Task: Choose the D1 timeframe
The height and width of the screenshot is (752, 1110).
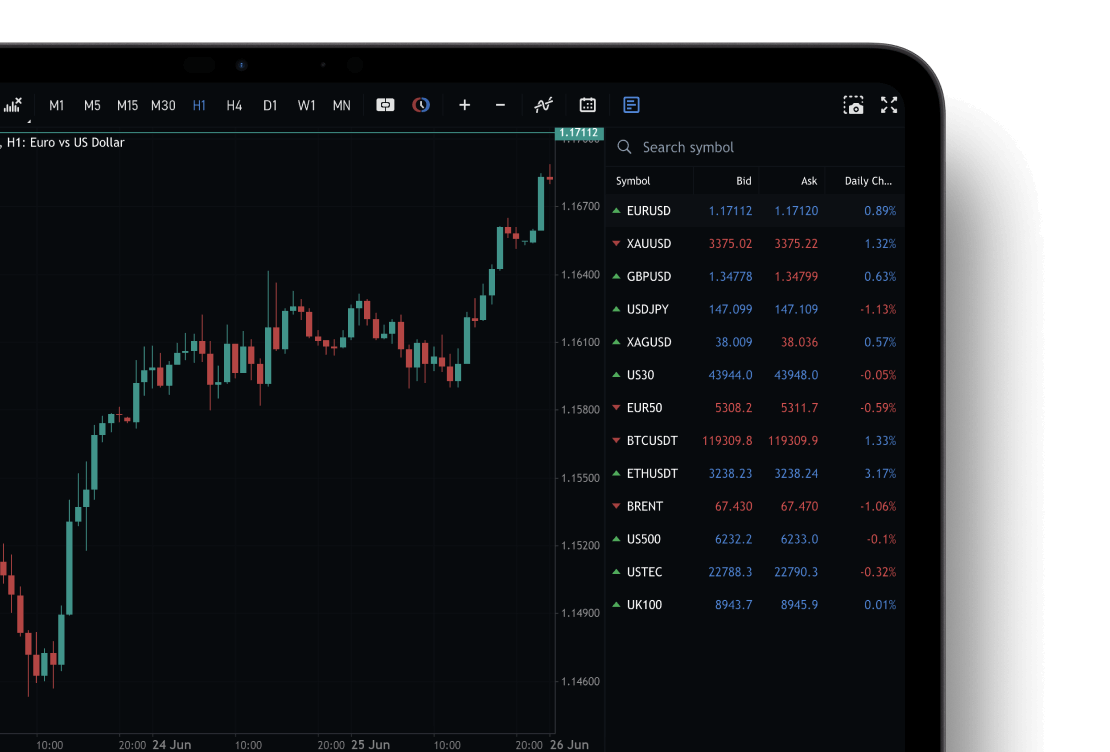Action: 270,105
